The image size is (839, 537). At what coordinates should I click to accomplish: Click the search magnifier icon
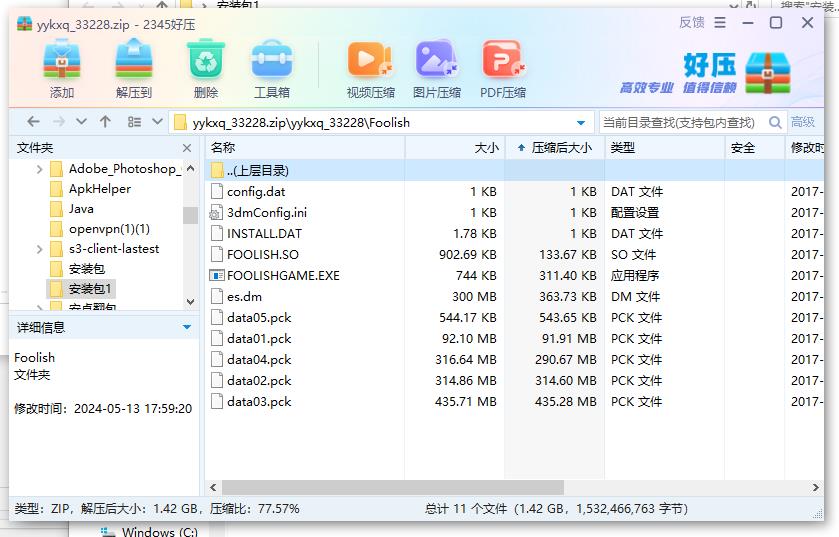[x=775, y=122]
